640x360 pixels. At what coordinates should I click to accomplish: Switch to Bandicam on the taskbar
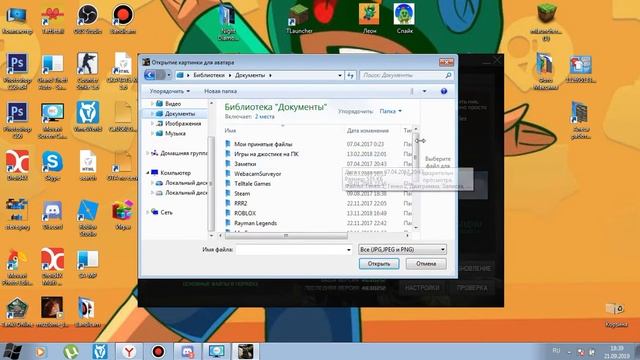158,351
